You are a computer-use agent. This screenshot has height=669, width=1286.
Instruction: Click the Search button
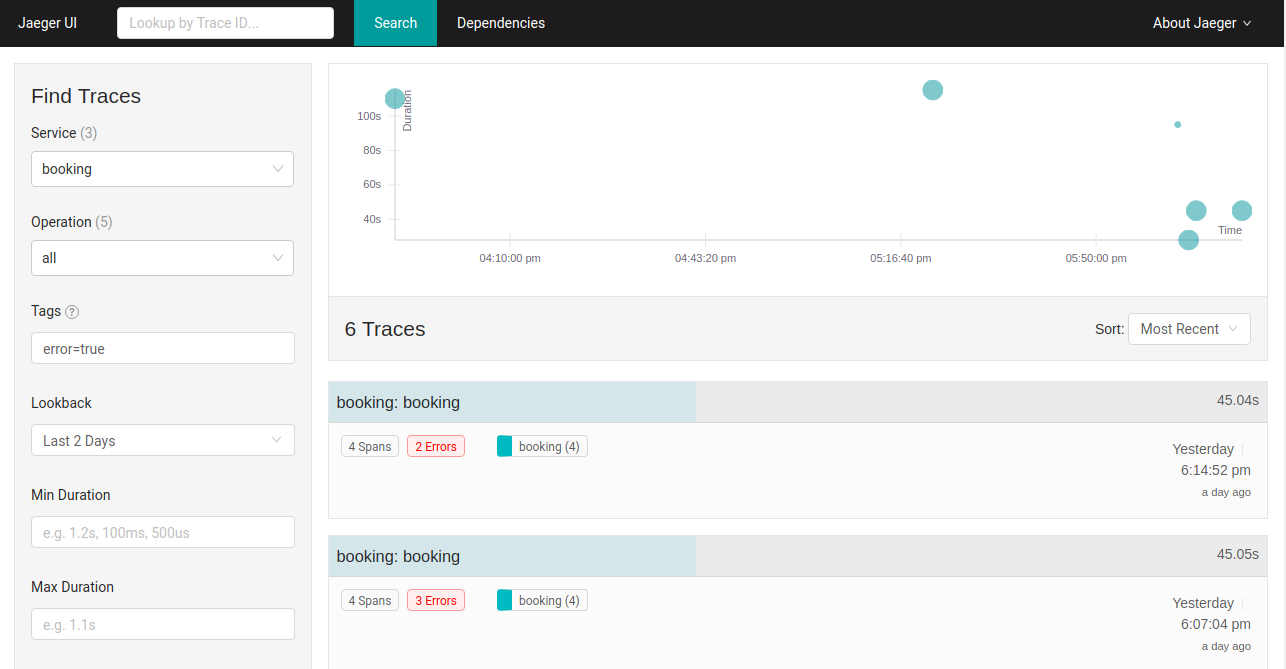click(395, 22)
